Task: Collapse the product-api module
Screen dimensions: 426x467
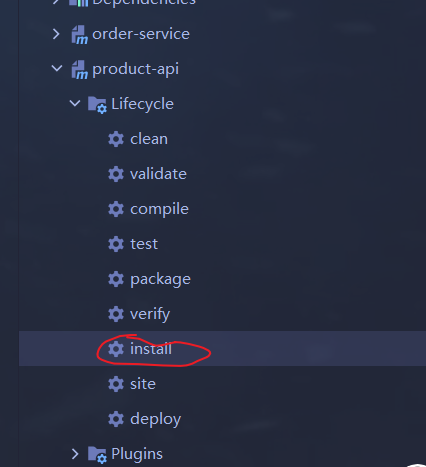Action: click(57, 69)
